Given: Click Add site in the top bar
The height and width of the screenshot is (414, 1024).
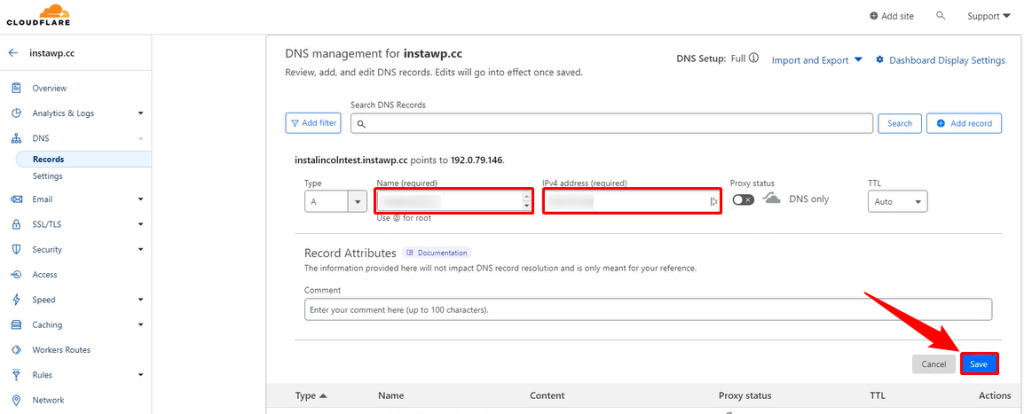Looking at the screenshot, I should (x=892, y=16).
